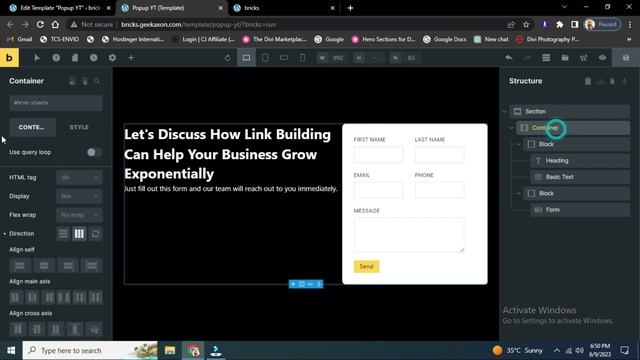Image resolution: width=640 pixels, height=360 pixels.
Task: Click the taskbar search box
Action: pyautogui.click(x=90, y=351)
